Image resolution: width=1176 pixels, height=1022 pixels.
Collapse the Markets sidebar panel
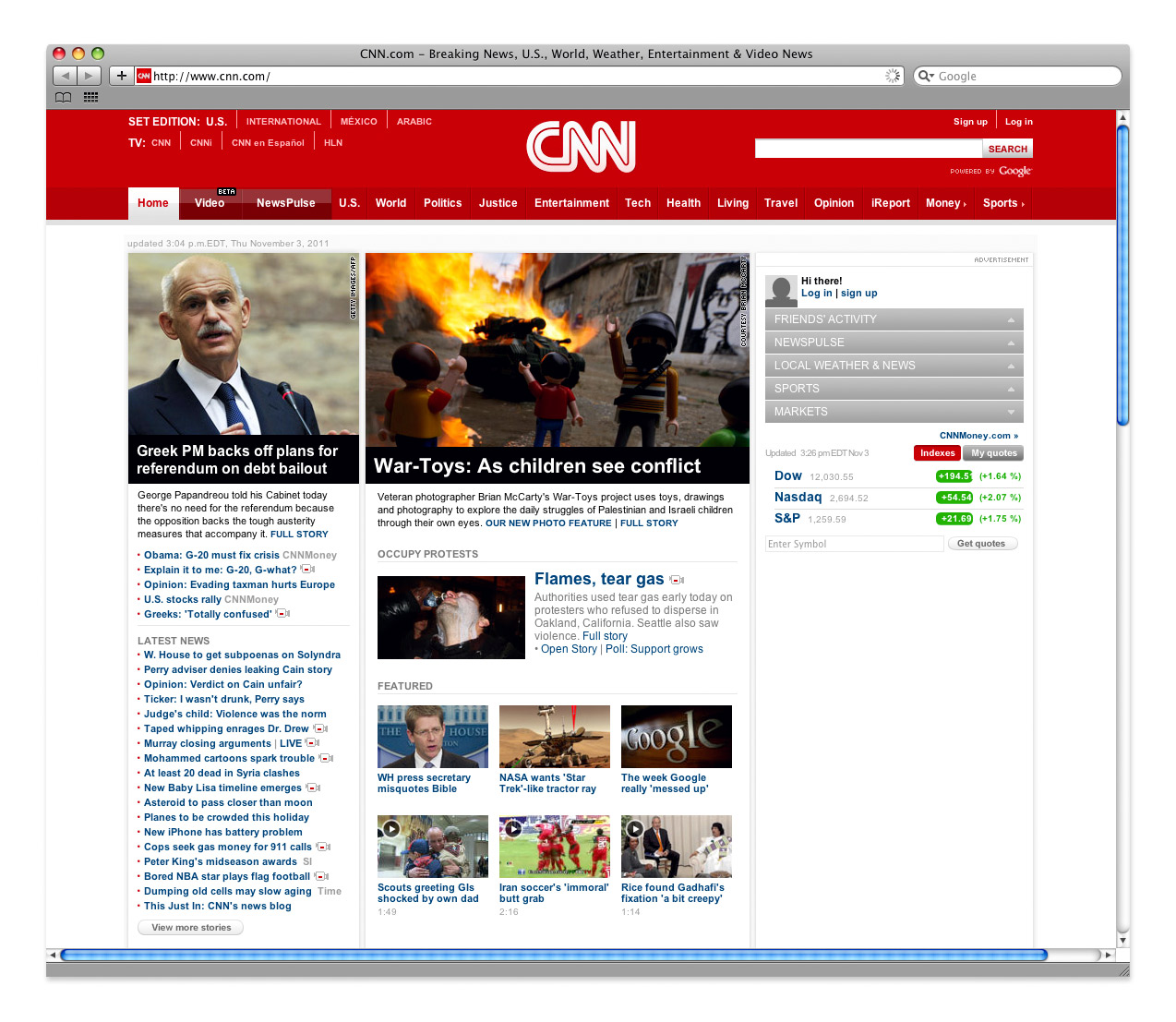click(894, 412)
